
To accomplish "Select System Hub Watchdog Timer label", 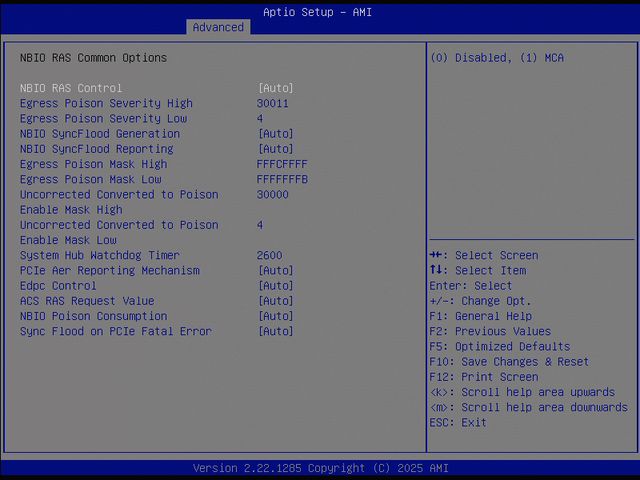I will point(100,255).
